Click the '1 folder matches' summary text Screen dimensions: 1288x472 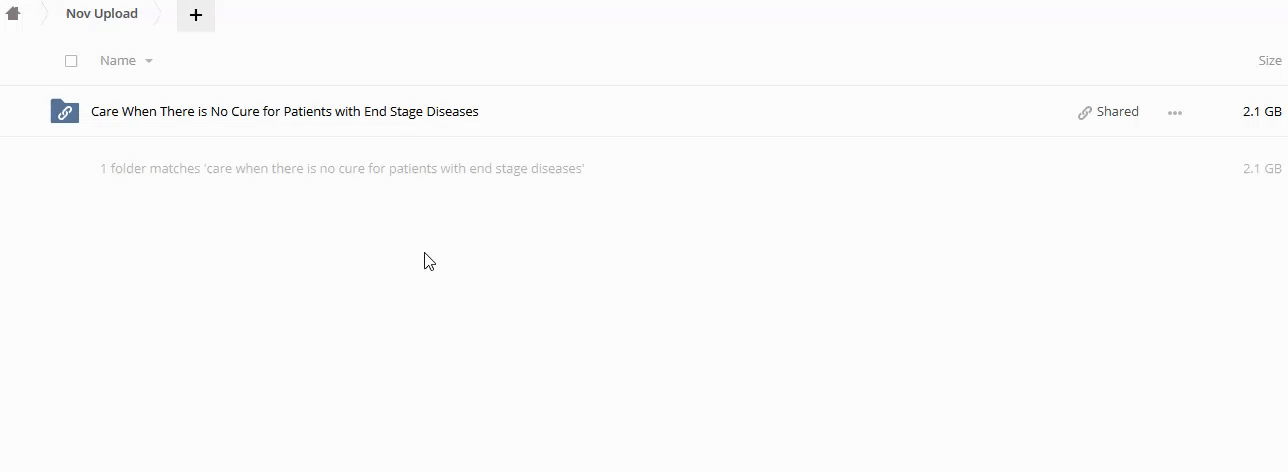pyautogui.click(x=342, y=169)
